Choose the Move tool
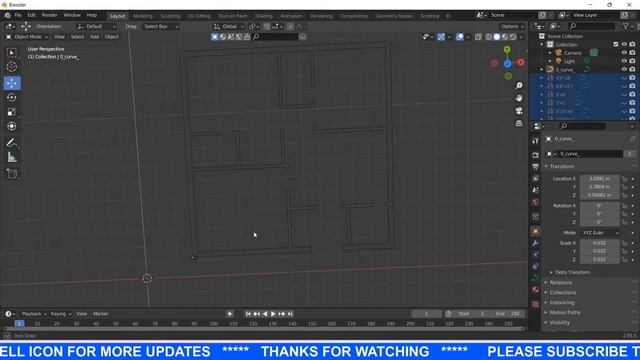This screenshot has height=360, width=640. pyautogui.click(x=12, y=83)
